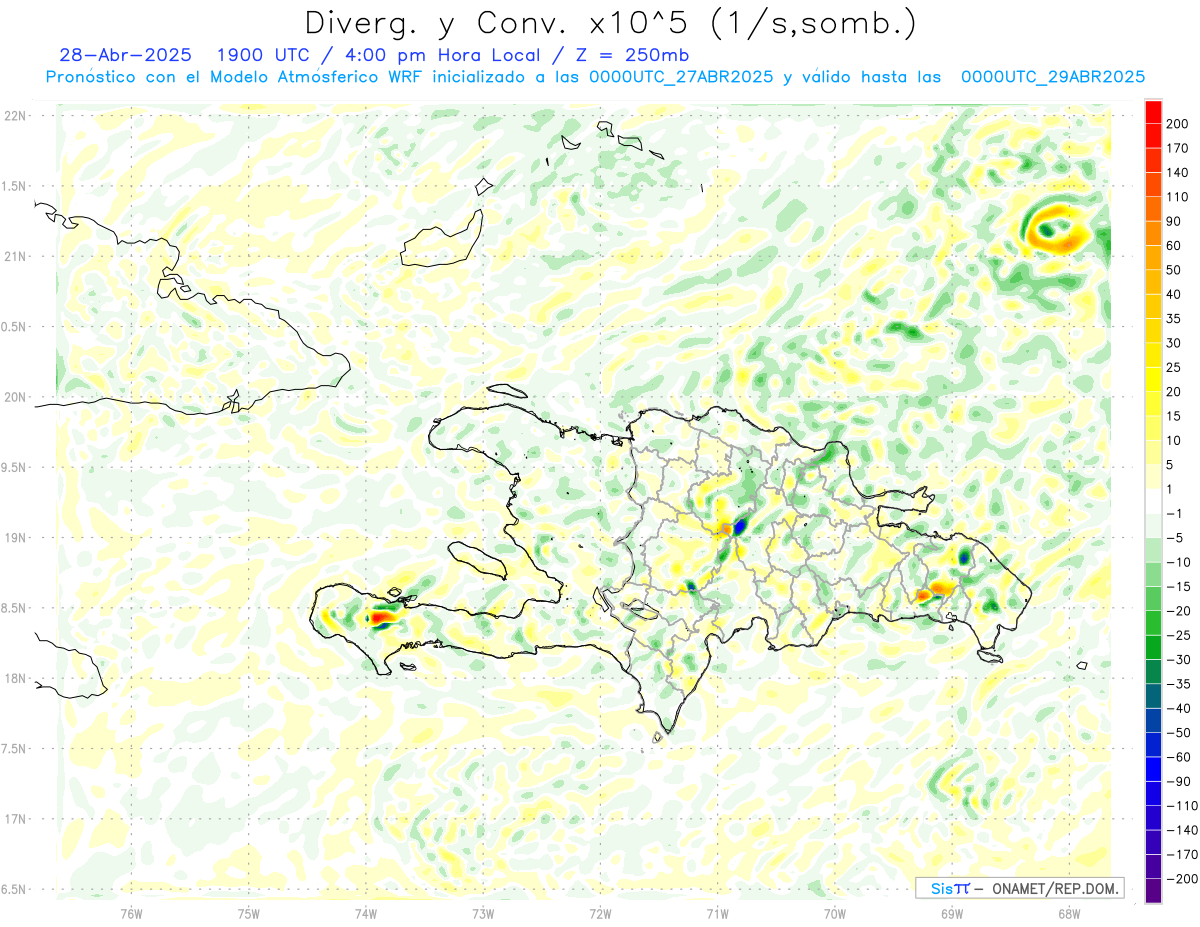Screen dimensions: 1200x927
Task: Click the dark purple swatch below -200
Action: 1153,891
